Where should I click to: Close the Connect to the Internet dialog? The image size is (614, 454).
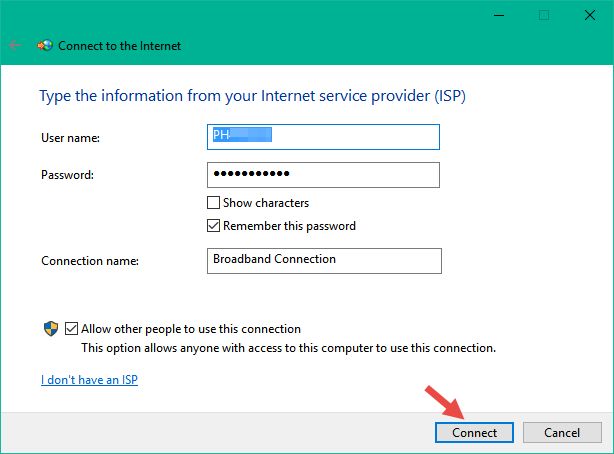[590, 15]
